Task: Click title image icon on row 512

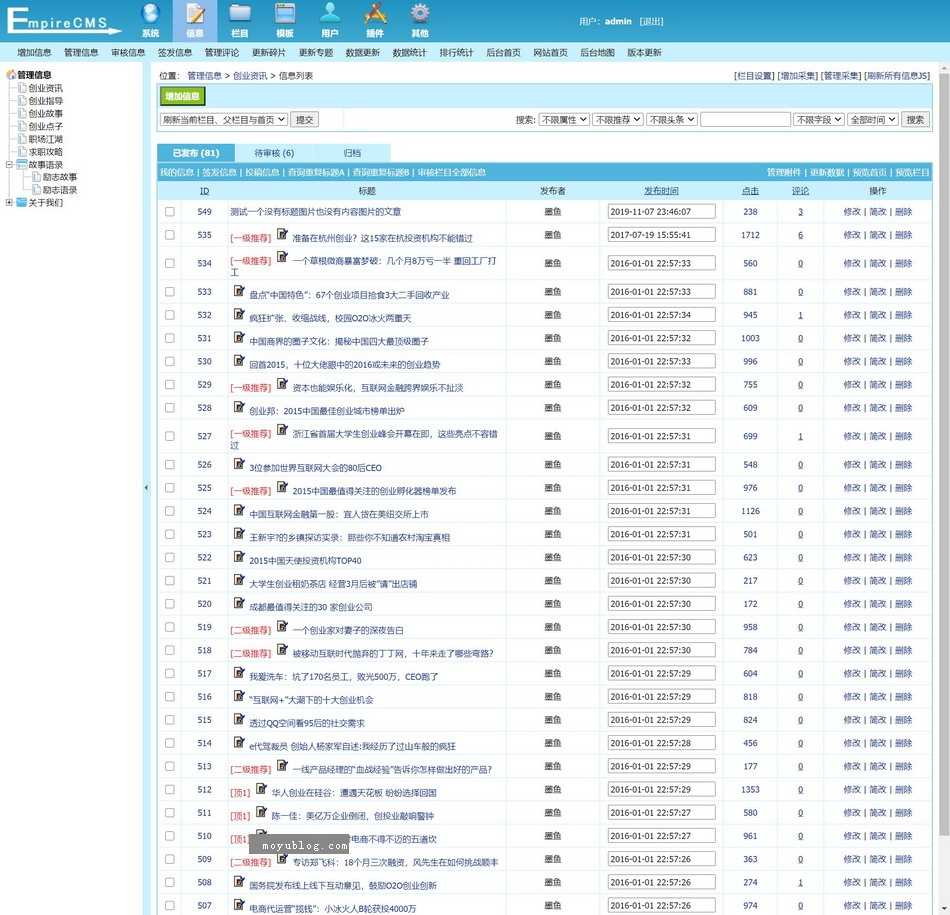Action: [261, 789]
